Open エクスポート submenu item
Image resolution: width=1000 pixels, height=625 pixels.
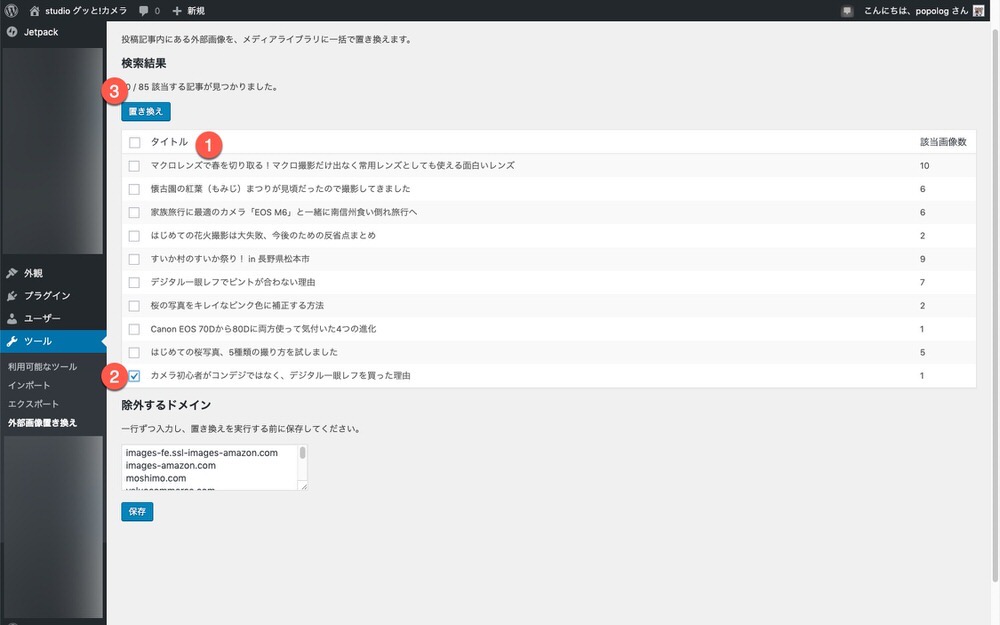tap(34, 404)
